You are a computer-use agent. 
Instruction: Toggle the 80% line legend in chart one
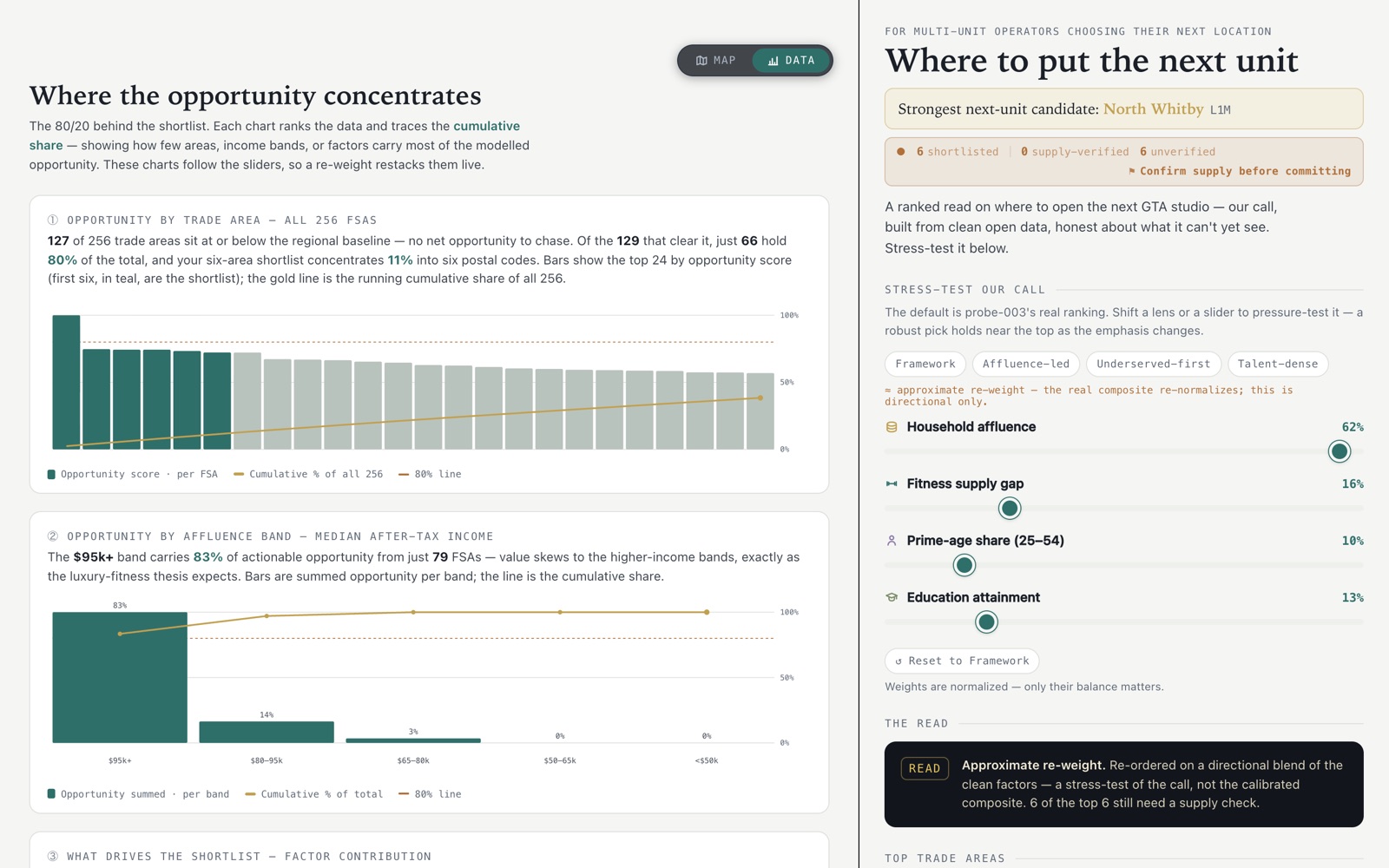point(430,474)
